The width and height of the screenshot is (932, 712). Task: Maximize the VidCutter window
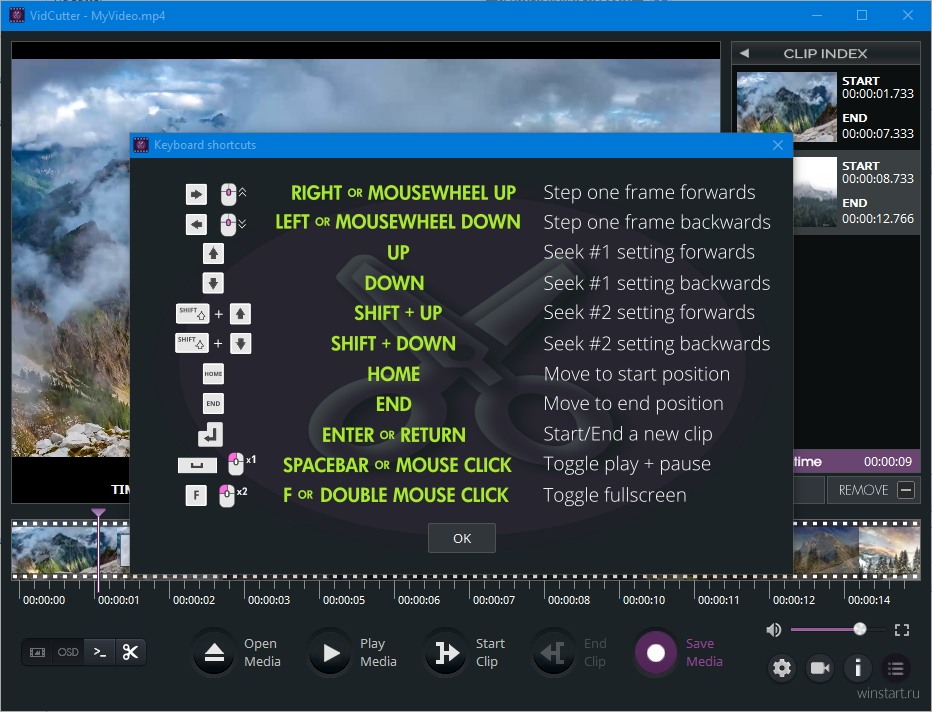(861, 15)
